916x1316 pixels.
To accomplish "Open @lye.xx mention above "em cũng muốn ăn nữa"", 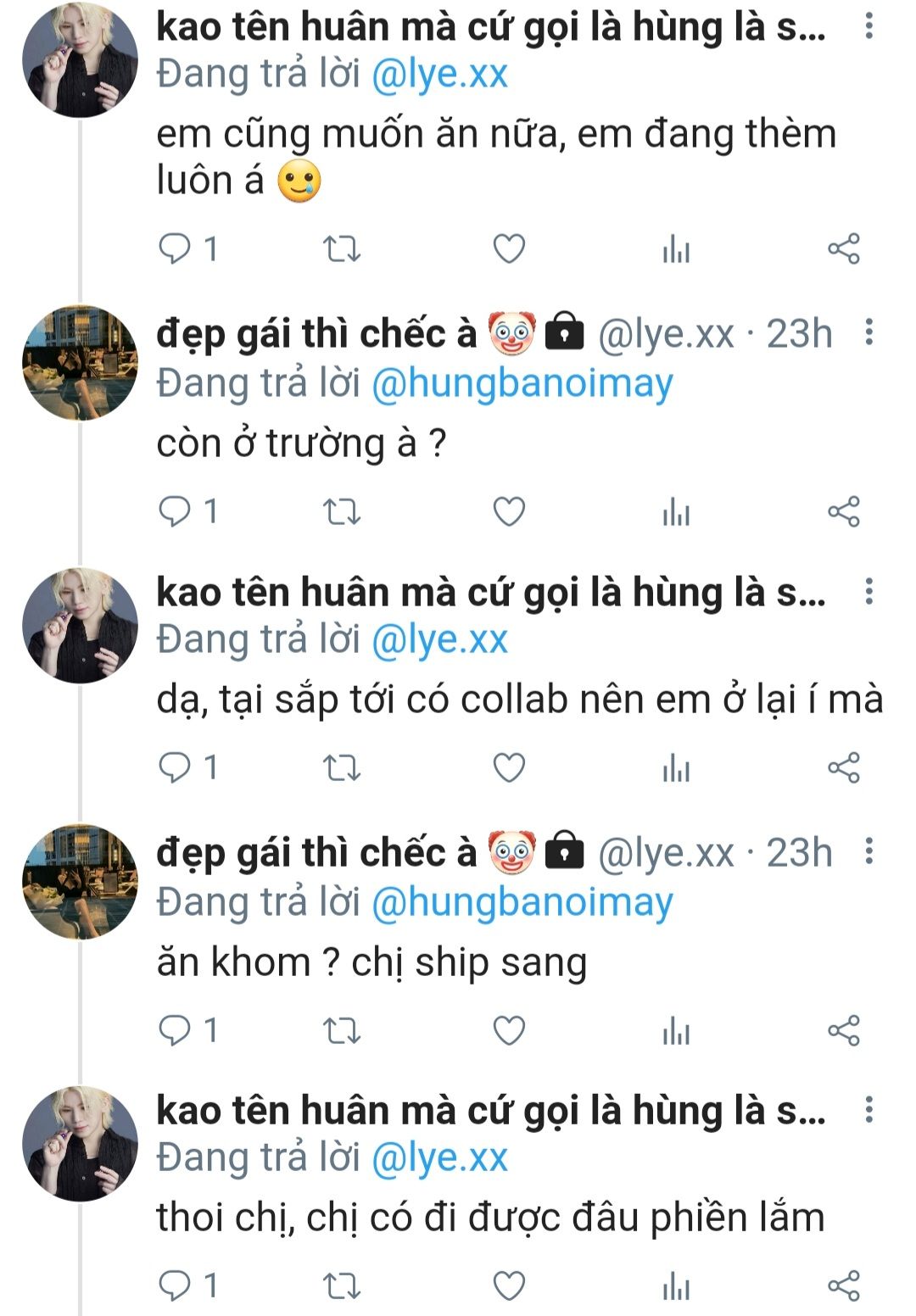I will 439,75.
